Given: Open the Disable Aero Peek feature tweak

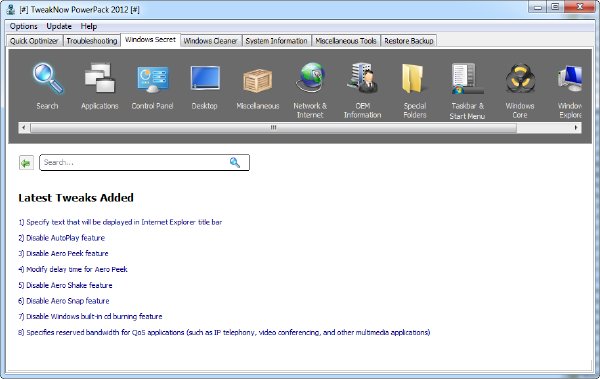Looking at the screenshot, I should tap(63, 253).
